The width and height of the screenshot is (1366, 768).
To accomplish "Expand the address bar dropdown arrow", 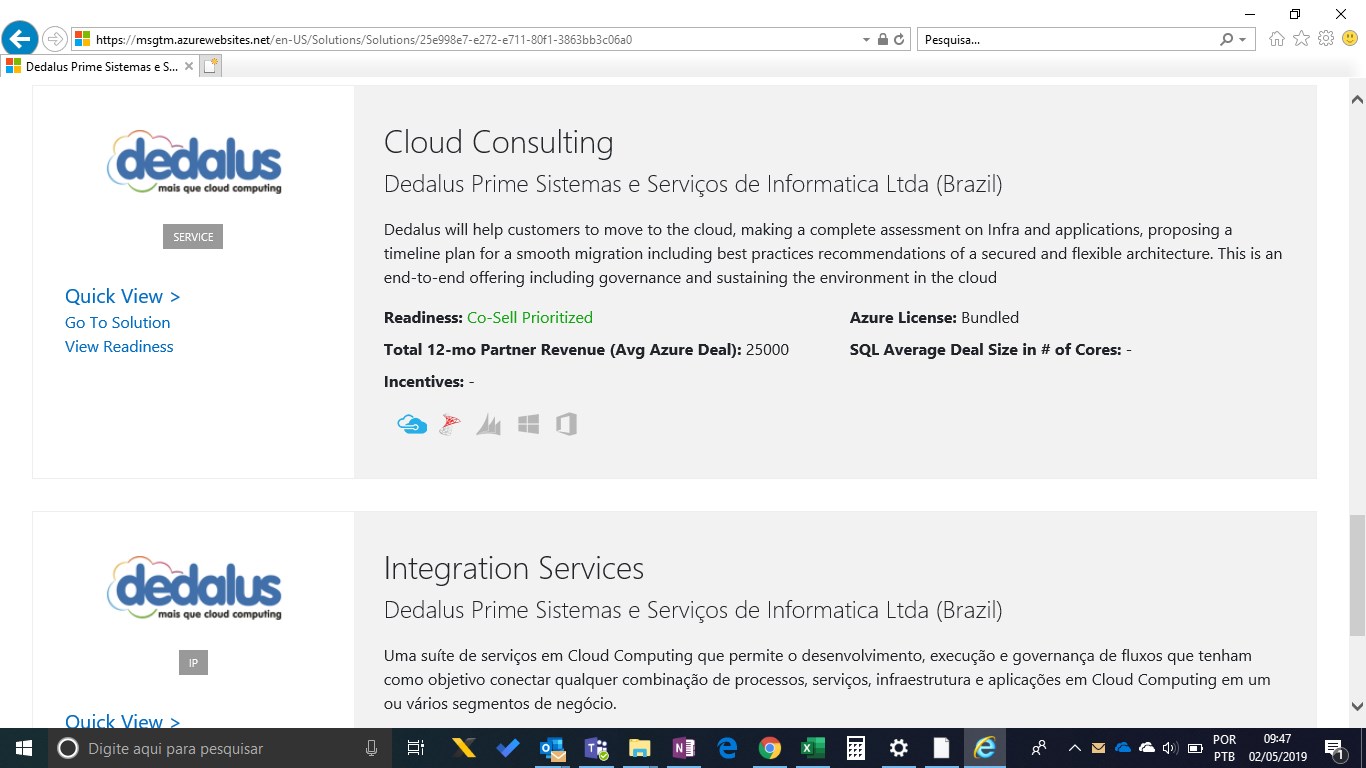I will pyautogui.click(x=866, y=40).
